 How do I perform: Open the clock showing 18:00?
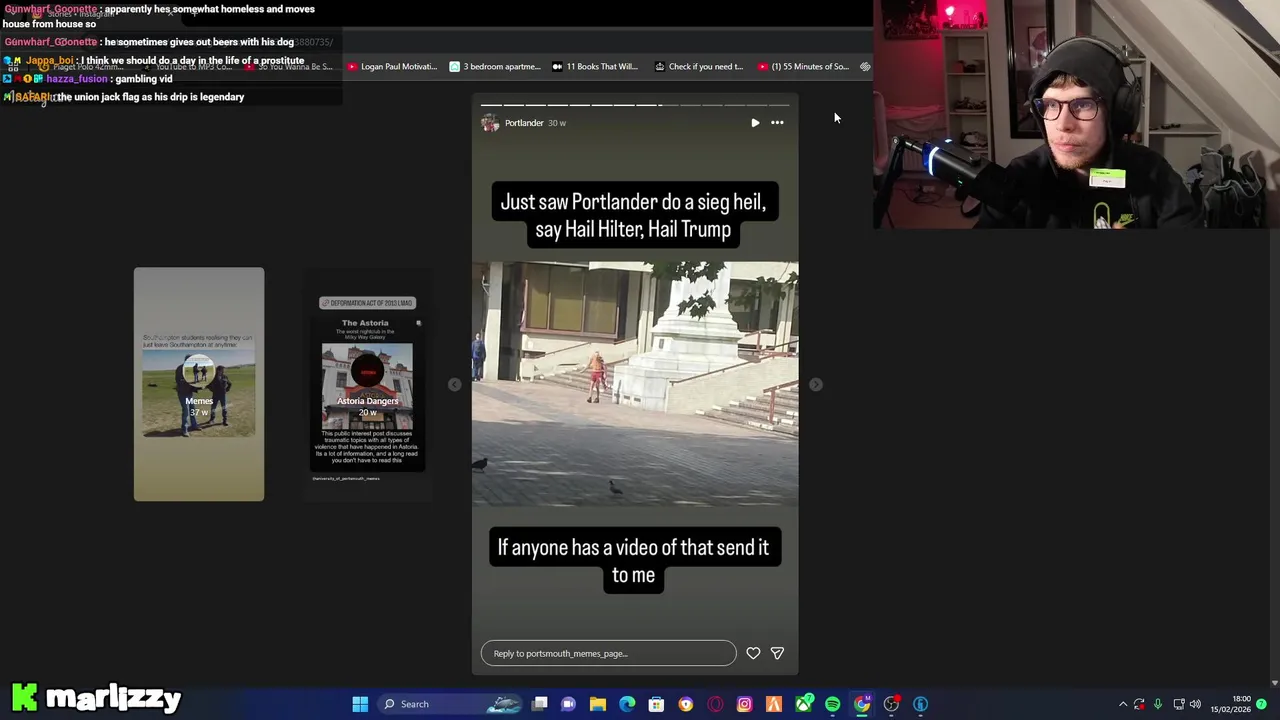(x=1230, y=704)
